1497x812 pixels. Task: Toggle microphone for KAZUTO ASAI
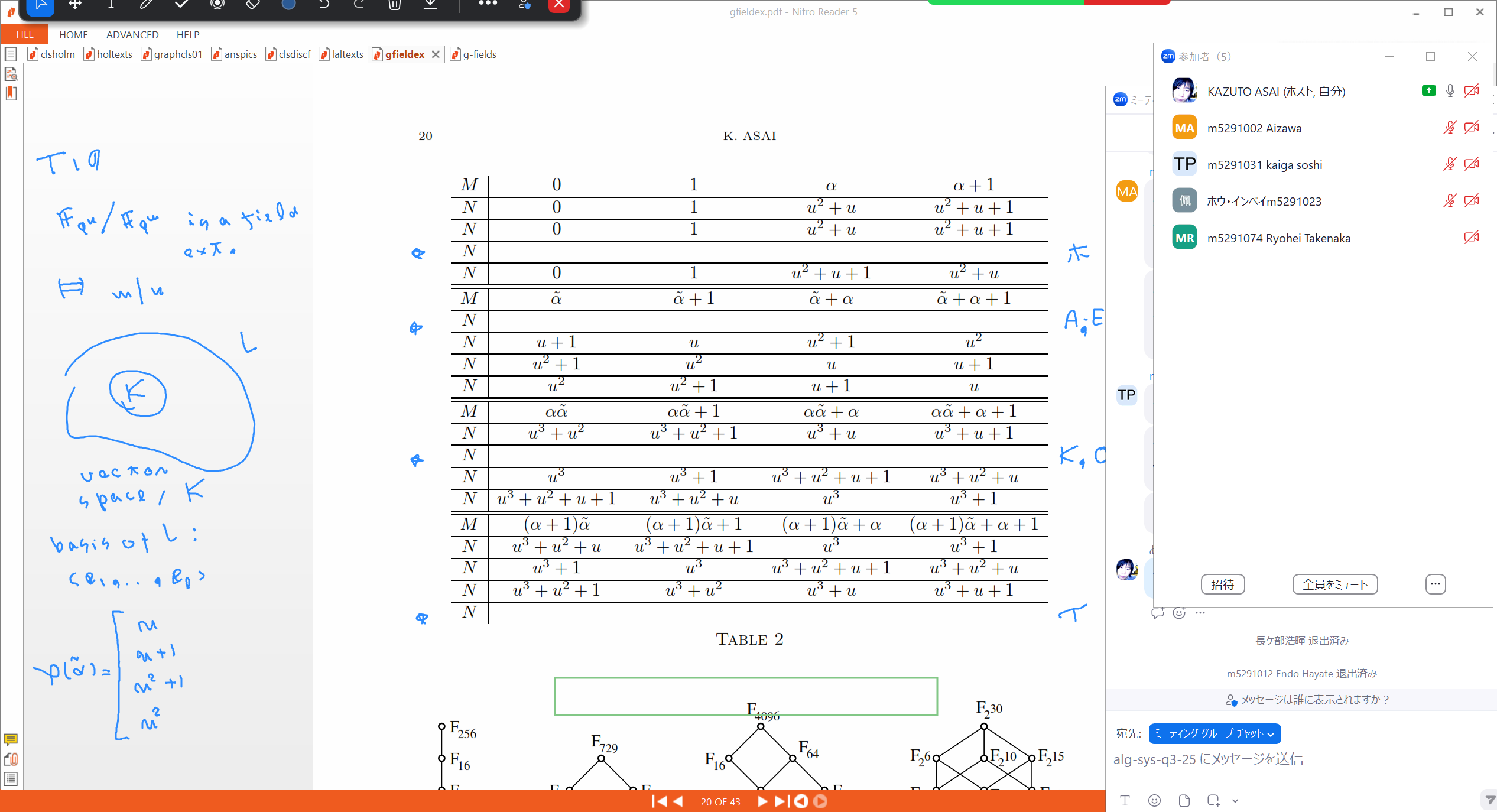pos(1450,91)
